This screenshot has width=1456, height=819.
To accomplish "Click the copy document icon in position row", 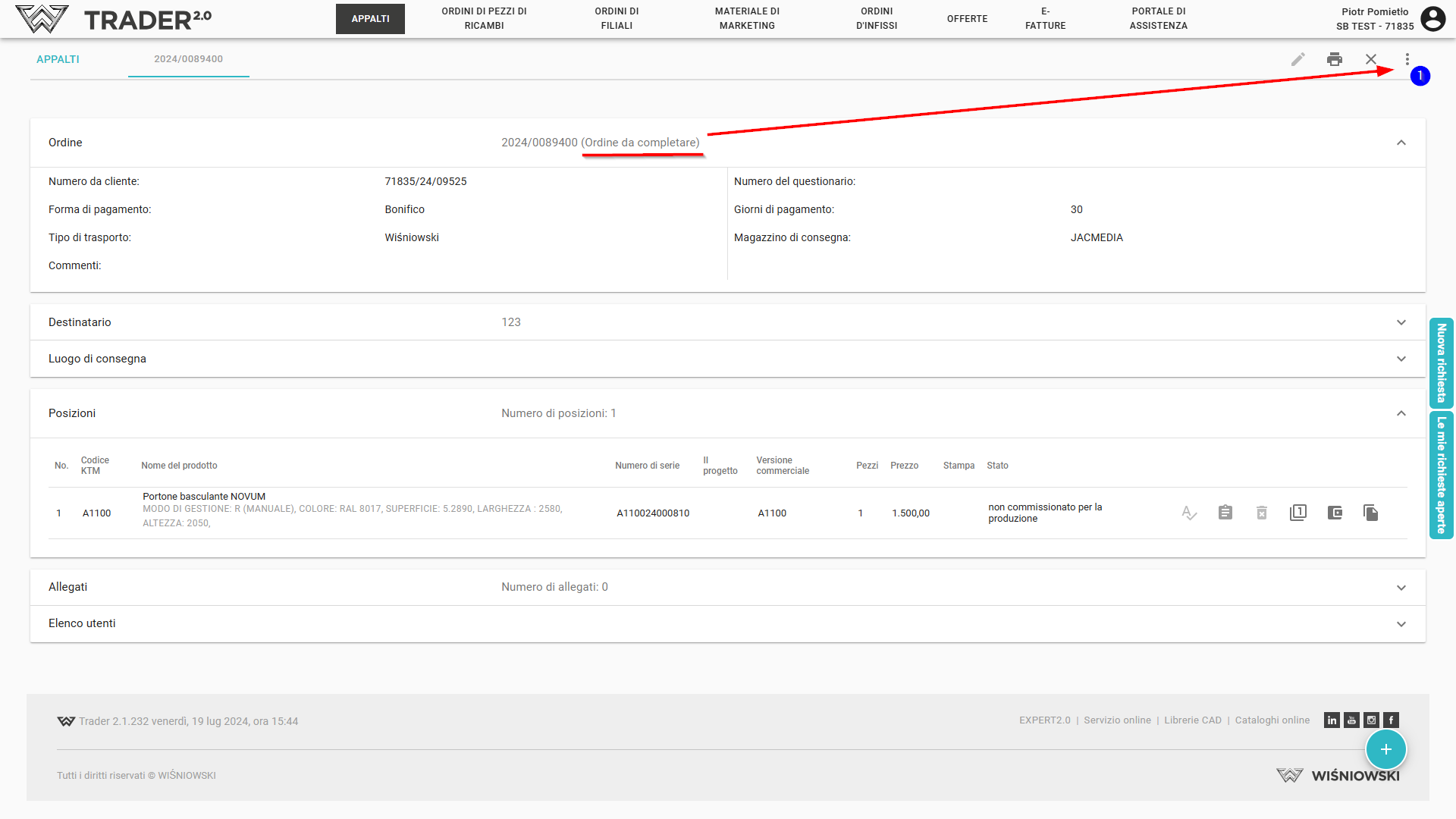I will (1371, 513).
